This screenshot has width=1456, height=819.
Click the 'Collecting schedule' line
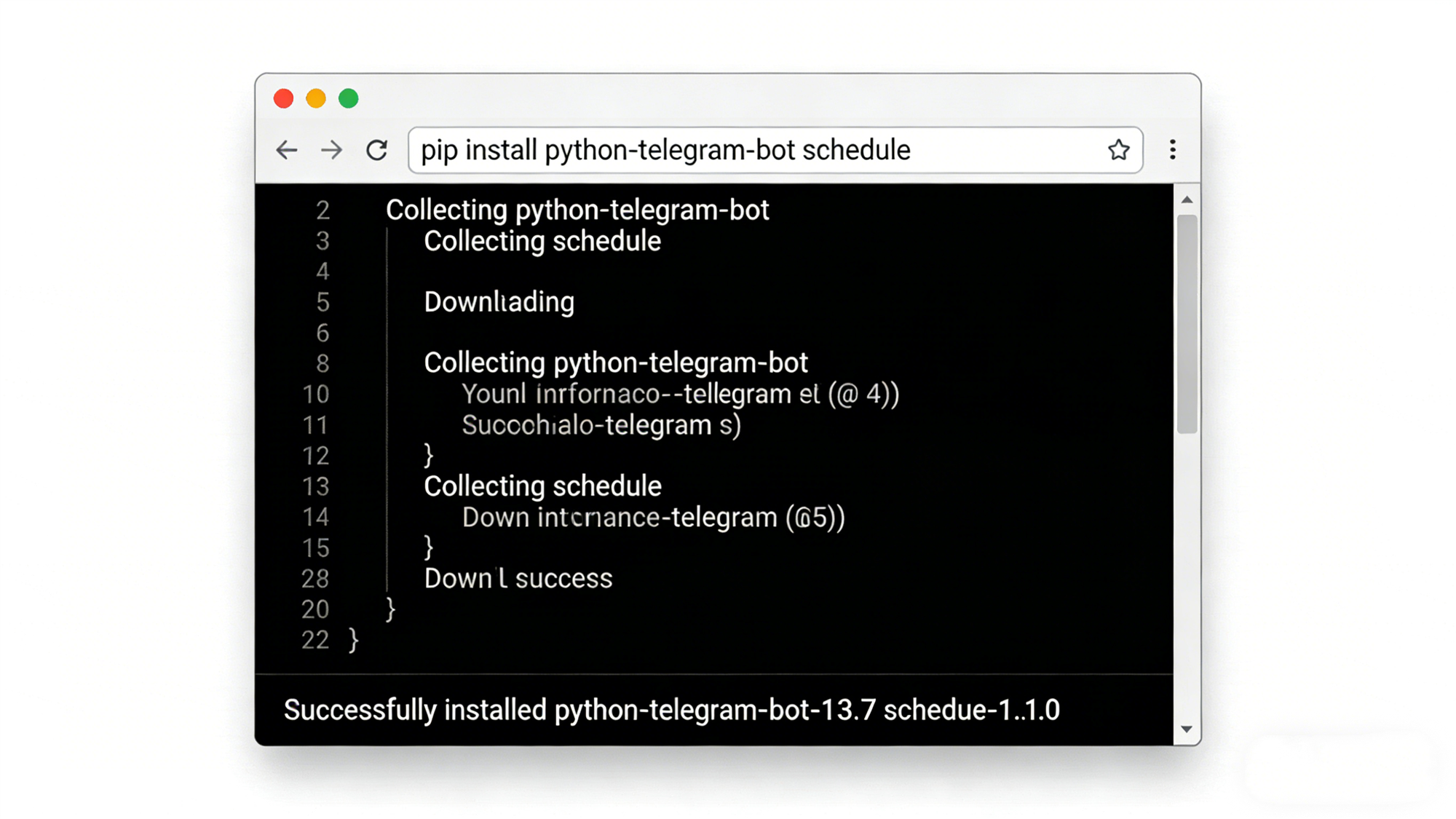[x=542, y=241]
